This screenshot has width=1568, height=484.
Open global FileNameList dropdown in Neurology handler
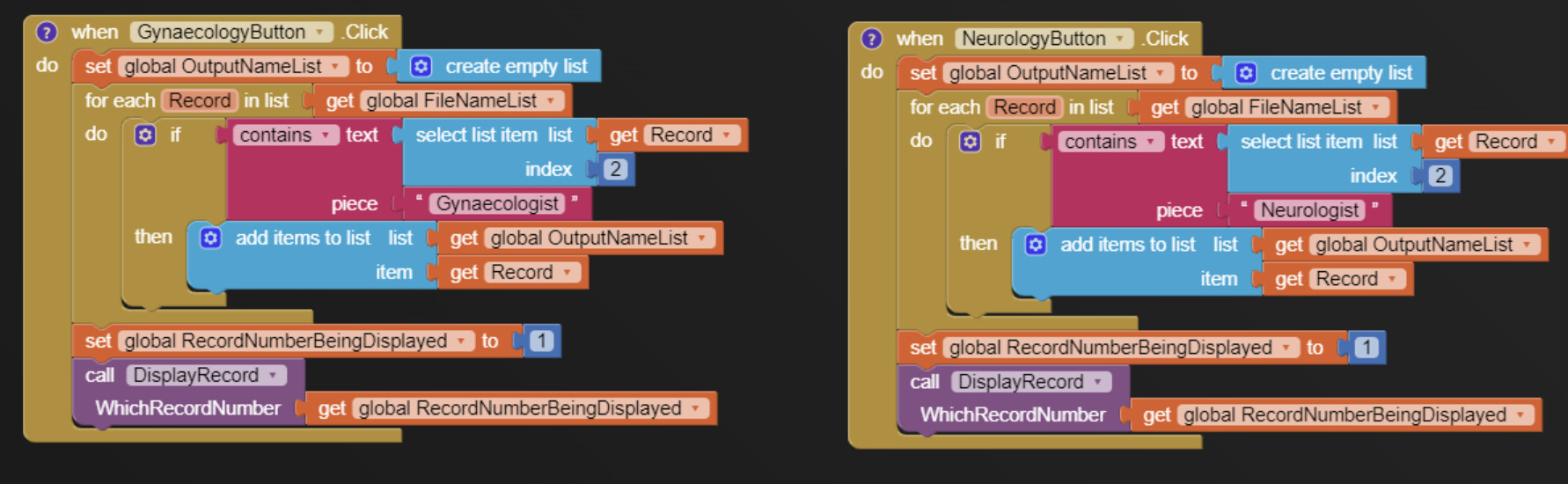click(1375, 107)
